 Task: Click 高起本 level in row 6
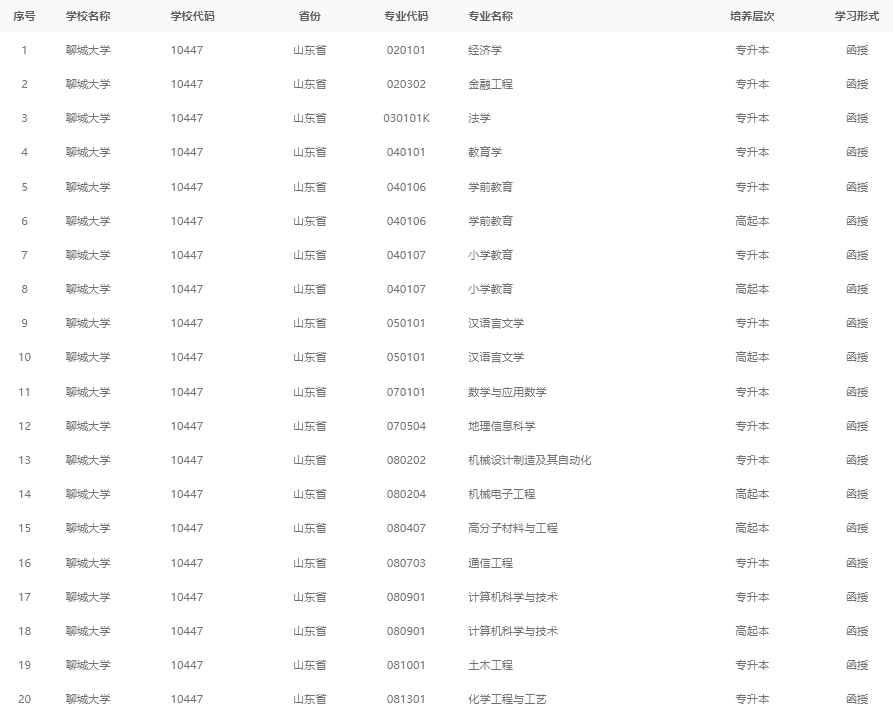coord(752,221)
